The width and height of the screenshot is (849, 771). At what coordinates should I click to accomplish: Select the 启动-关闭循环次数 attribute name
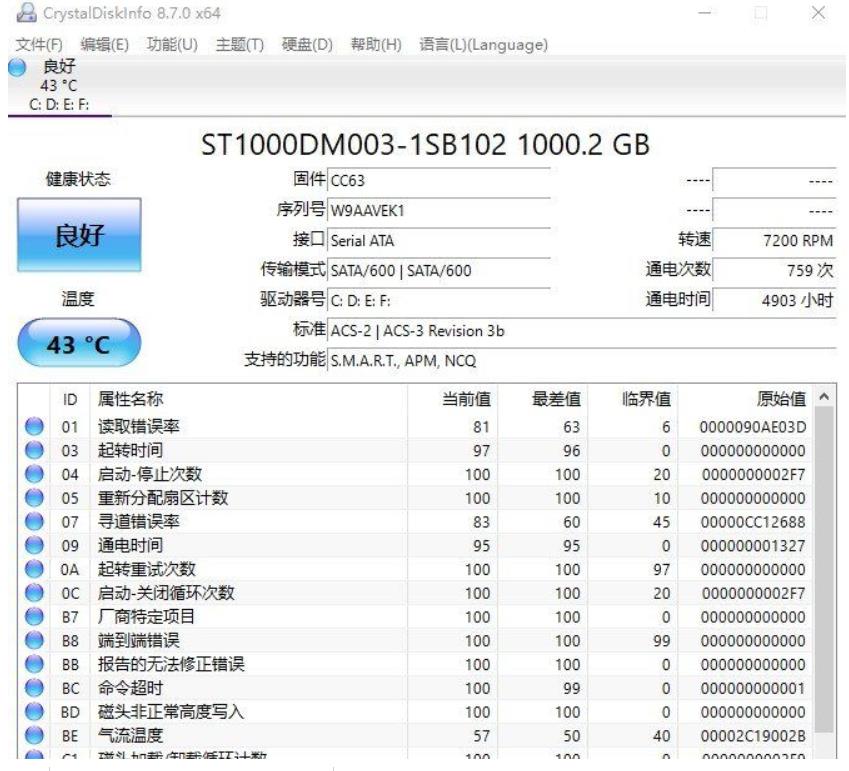tap(166, 593)
